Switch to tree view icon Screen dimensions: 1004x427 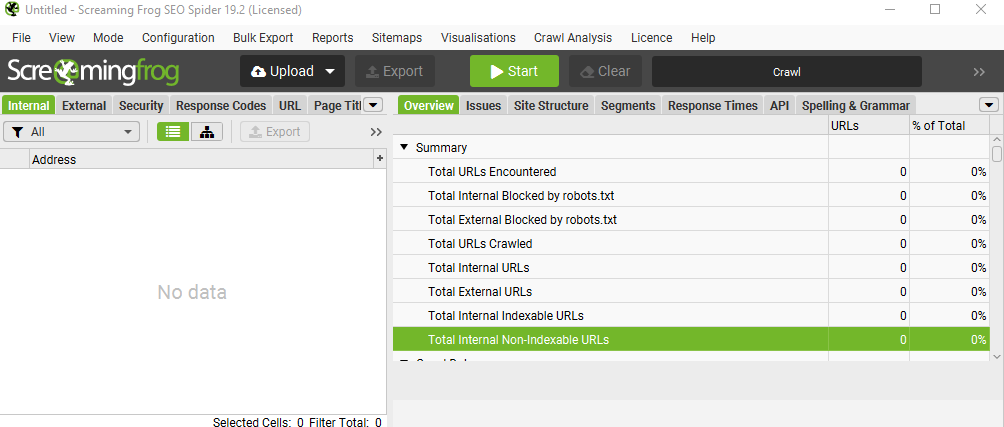tap(207, 132)
